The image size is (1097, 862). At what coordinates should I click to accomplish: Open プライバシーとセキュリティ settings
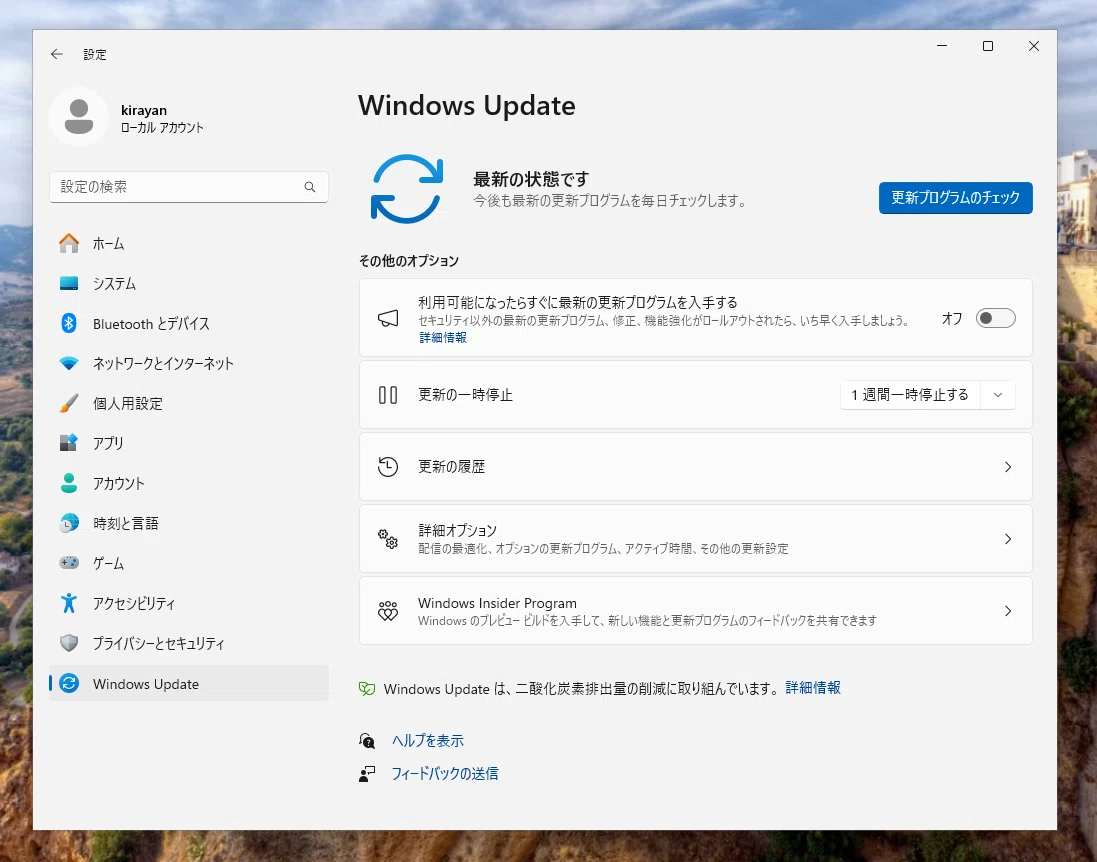tap(189, 642)
